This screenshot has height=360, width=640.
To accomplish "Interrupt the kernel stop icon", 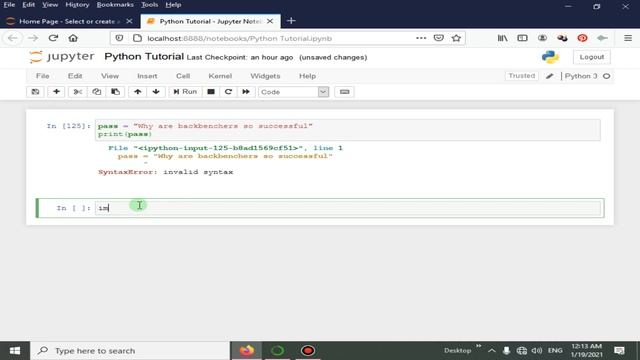I will point(211,92).
